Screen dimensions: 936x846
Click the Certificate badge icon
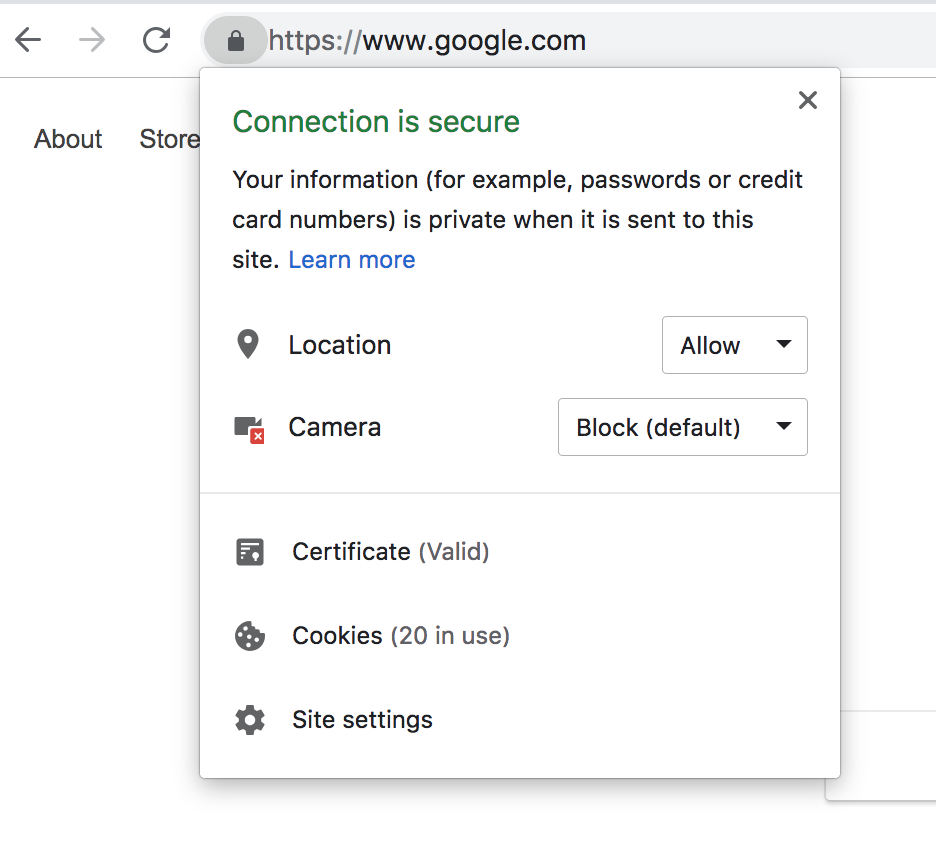click(x=249, y=552)
